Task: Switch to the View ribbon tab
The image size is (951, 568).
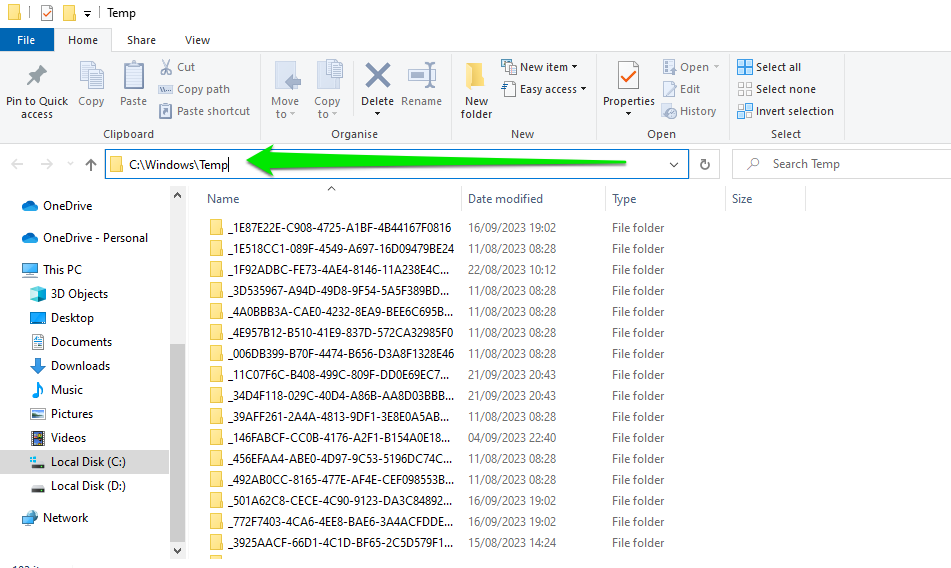Action: [x=197, y=40]
